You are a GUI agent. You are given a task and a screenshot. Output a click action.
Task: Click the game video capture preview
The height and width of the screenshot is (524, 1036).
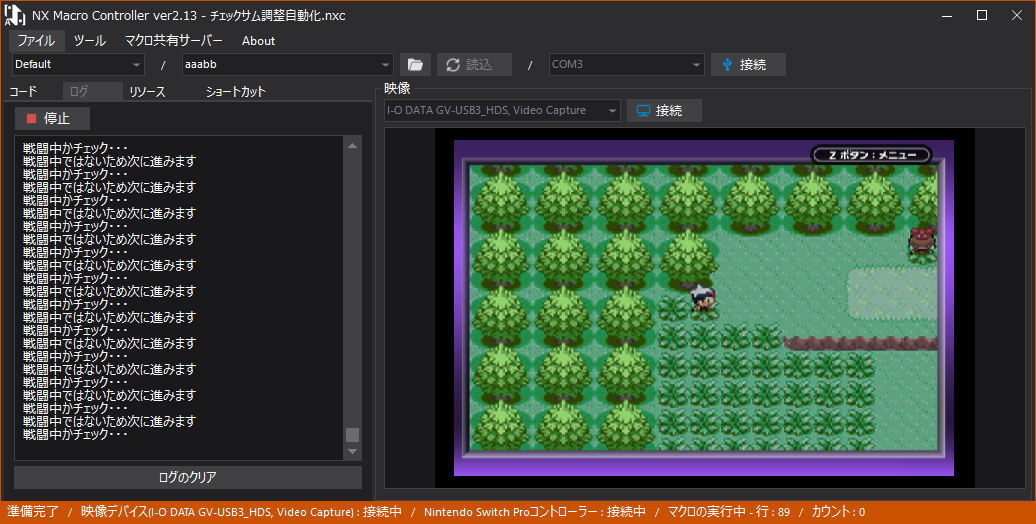(x=704, y=308)
